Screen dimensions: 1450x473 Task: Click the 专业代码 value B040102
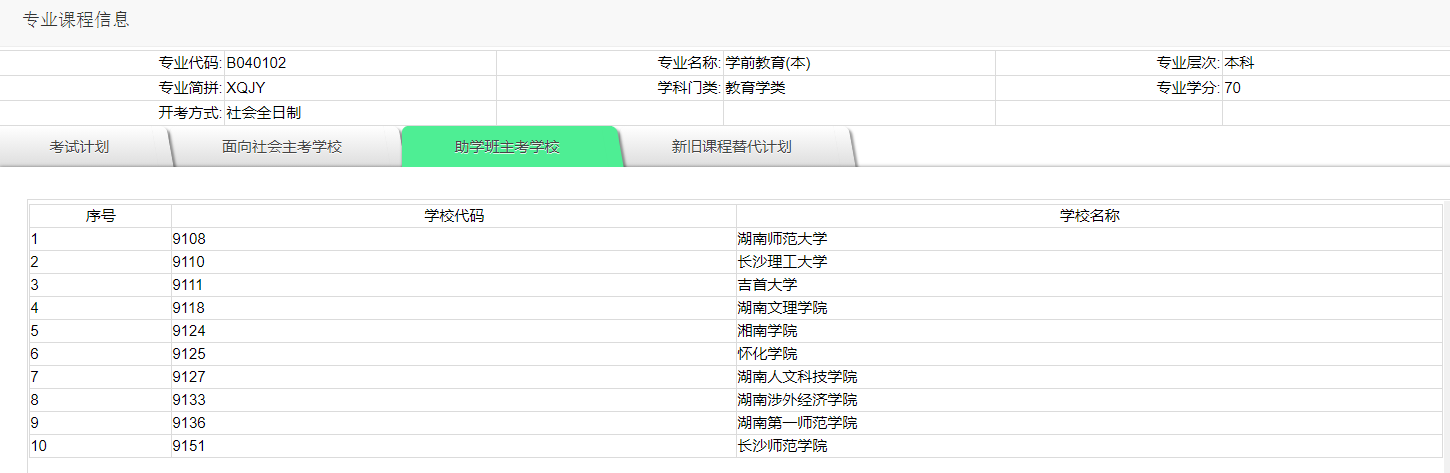(257, 63)
